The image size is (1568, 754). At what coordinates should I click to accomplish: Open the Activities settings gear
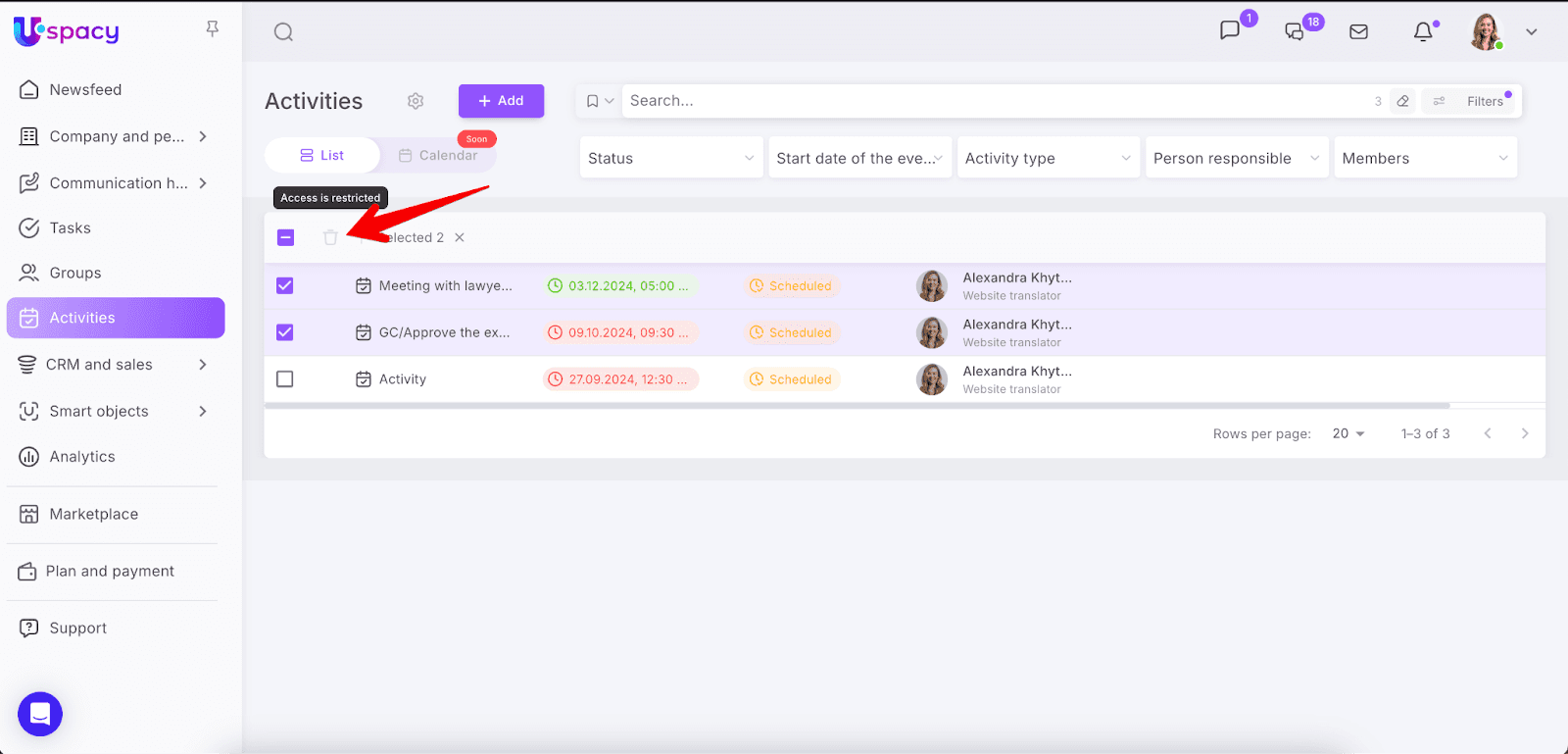point(416,101)
